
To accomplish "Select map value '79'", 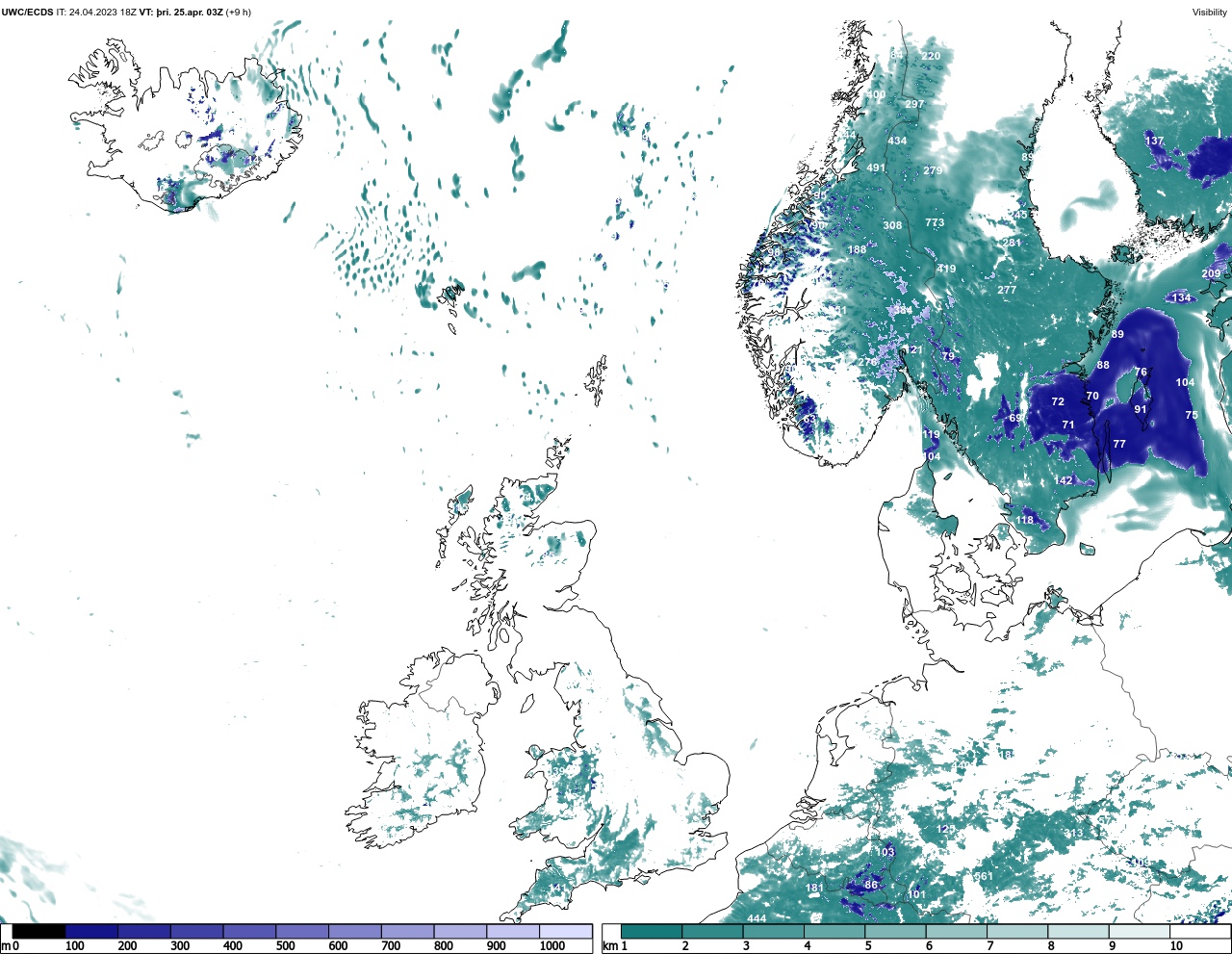I will click(x=948, y=356).
